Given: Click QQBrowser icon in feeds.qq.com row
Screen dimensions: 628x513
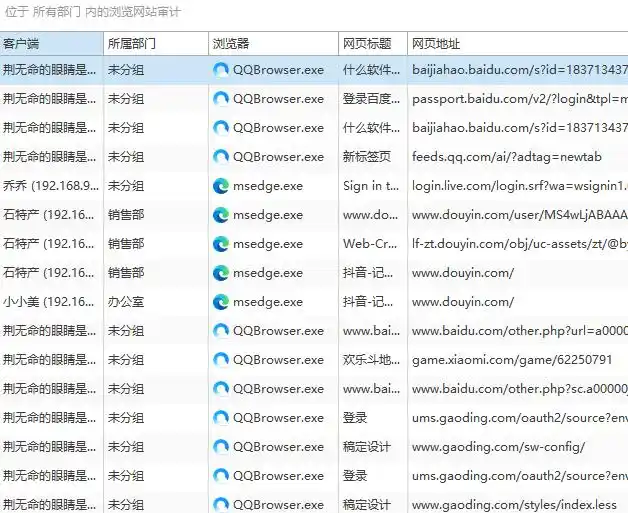Looking at the screenshot, I should [221, 157].
